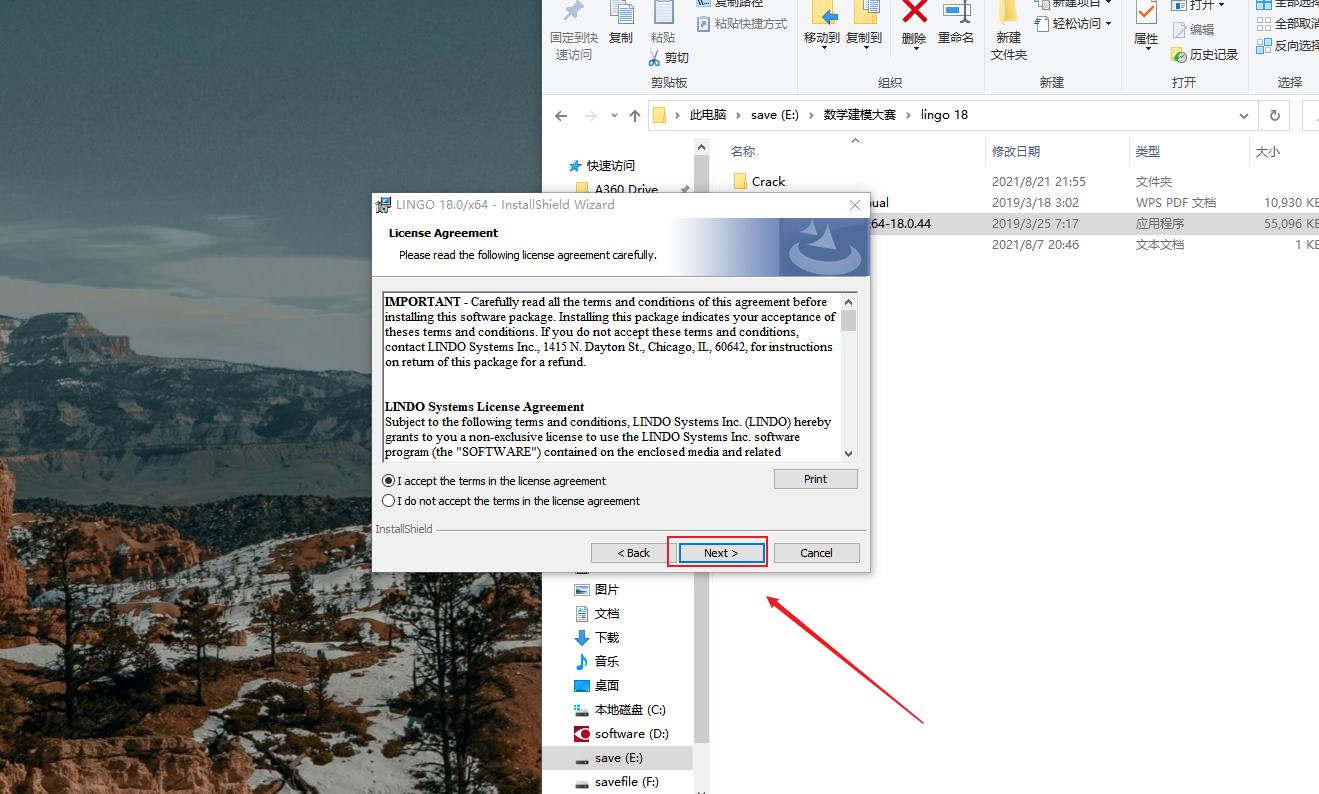Sort files by the 修改日期 column header
Image resolution: width=1319 pixels, height=794 pixels.
(x=1016, y=152)
